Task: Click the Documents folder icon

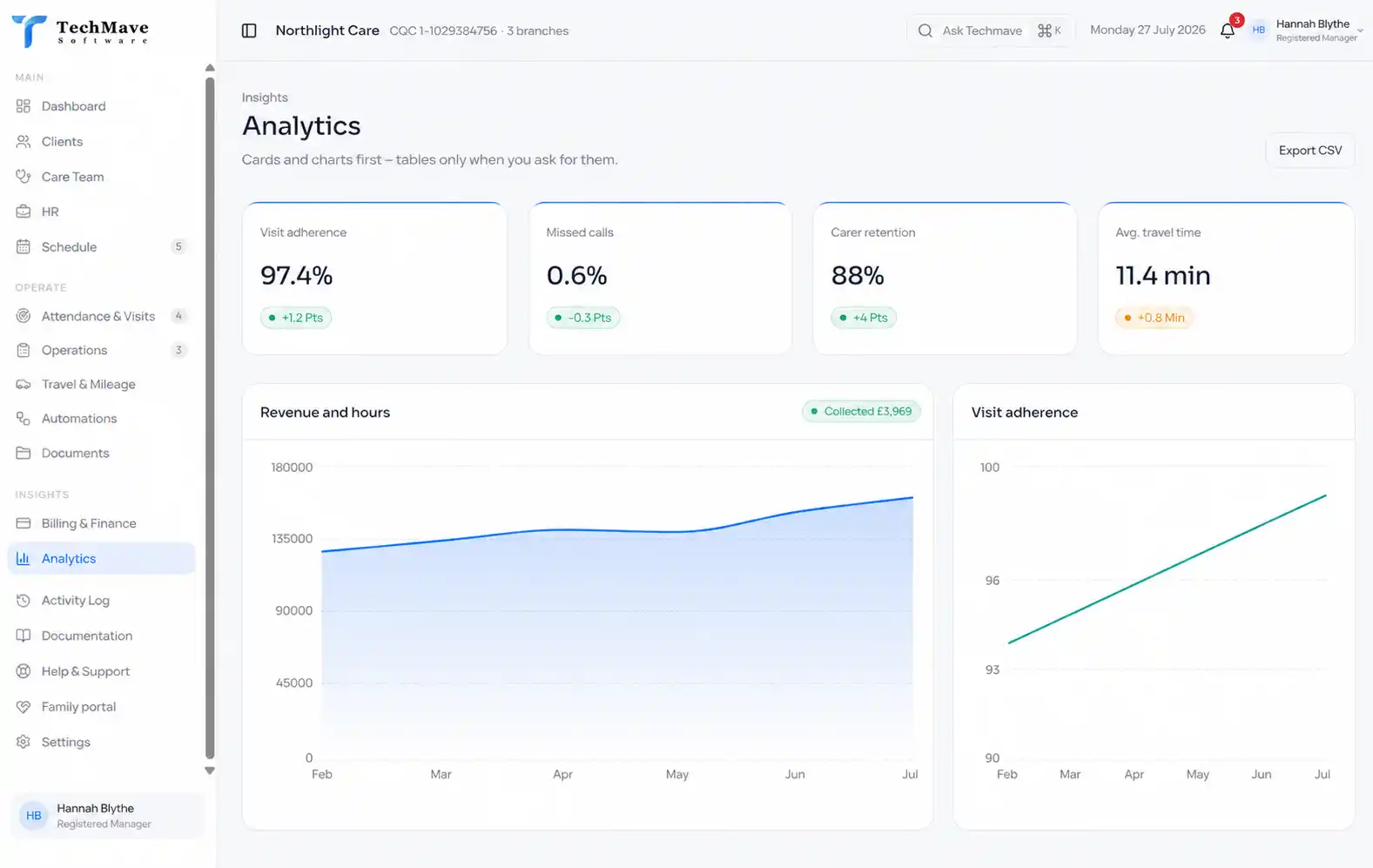Action: point(24,453)
